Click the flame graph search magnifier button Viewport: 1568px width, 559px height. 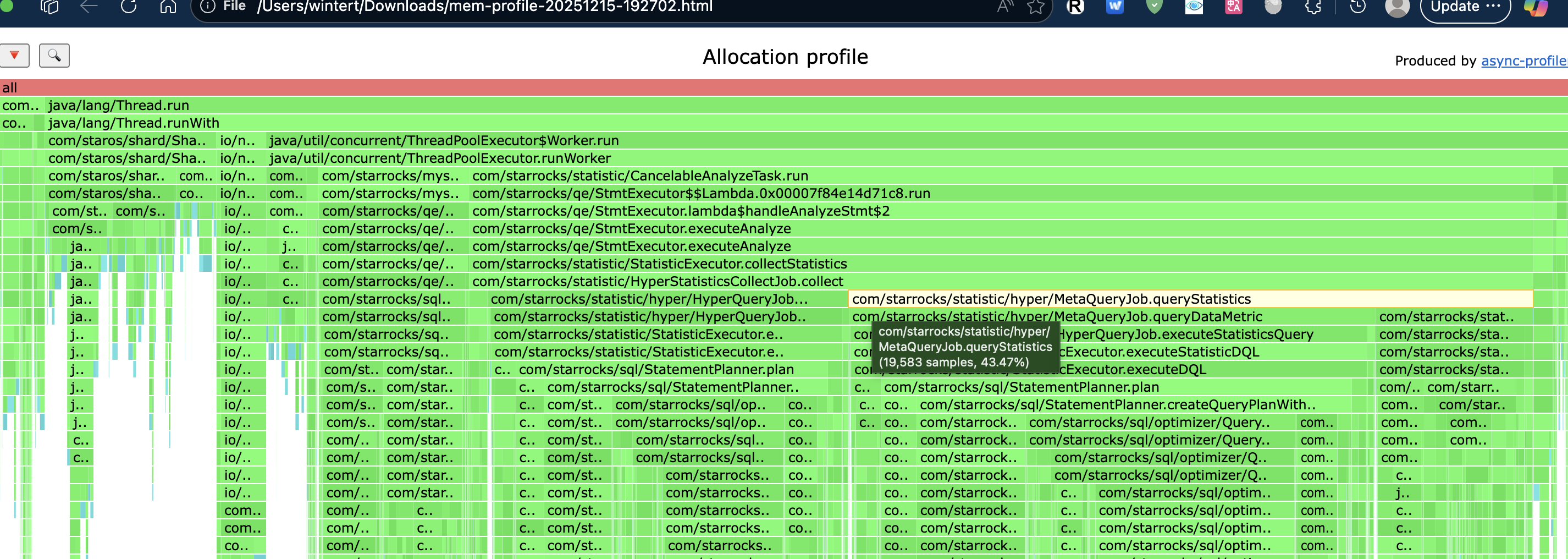click(54, 56)
